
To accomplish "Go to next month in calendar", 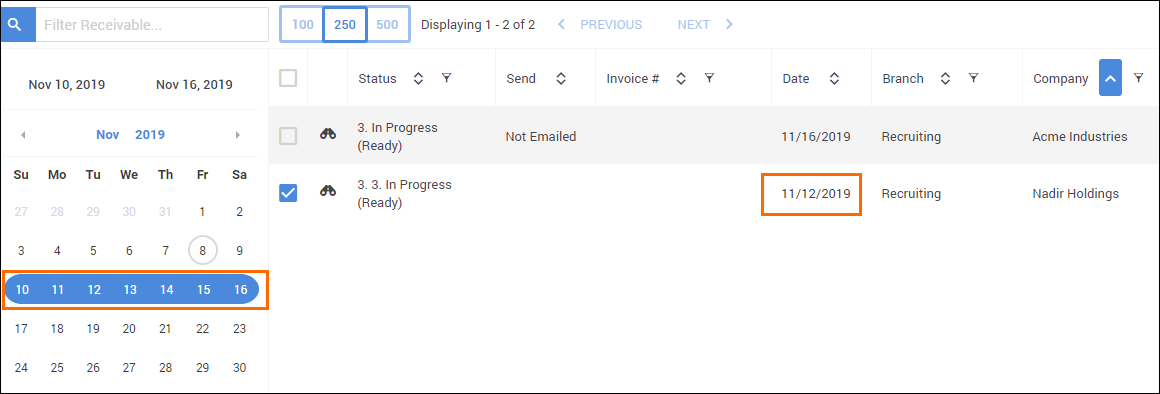I will tap(237, 135).
